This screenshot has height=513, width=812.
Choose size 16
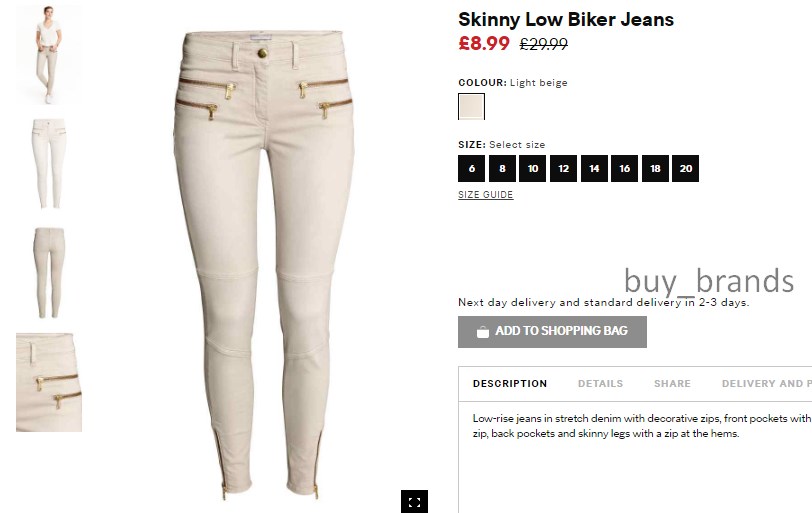pos(625,168)
